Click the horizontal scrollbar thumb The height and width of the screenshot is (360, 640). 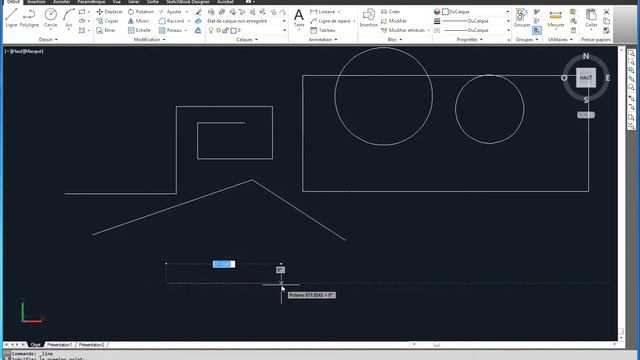coord(436,345)
